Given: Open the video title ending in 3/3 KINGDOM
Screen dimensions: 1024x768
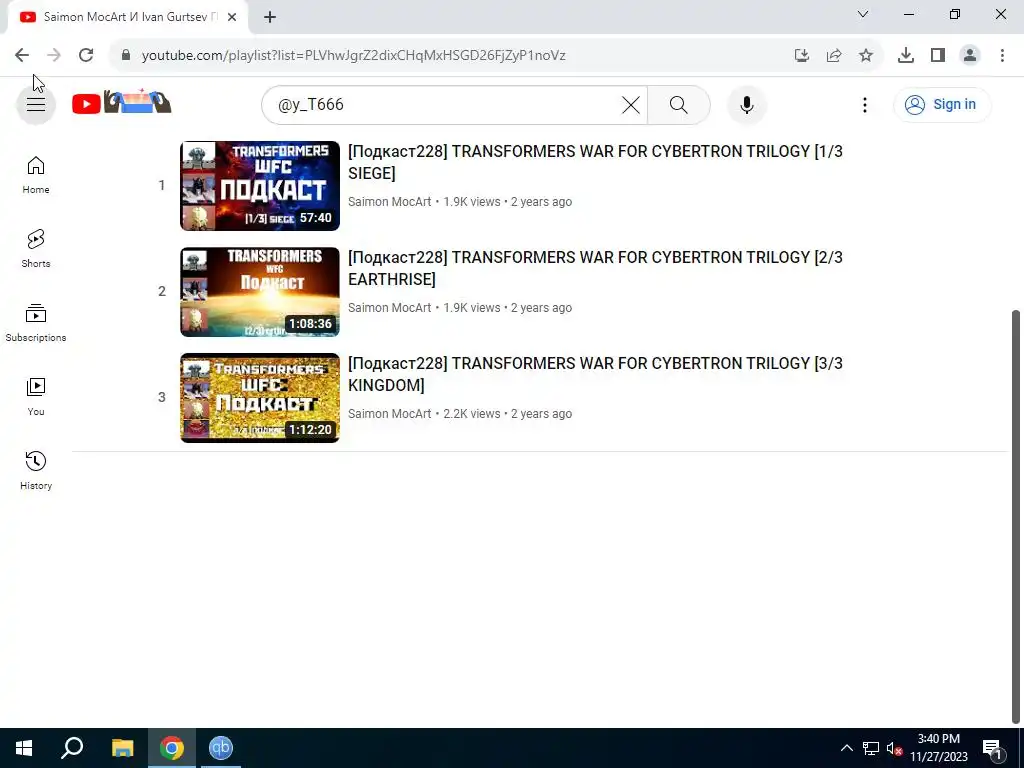Looking at the screenshot, I should [x=595, y=374].
